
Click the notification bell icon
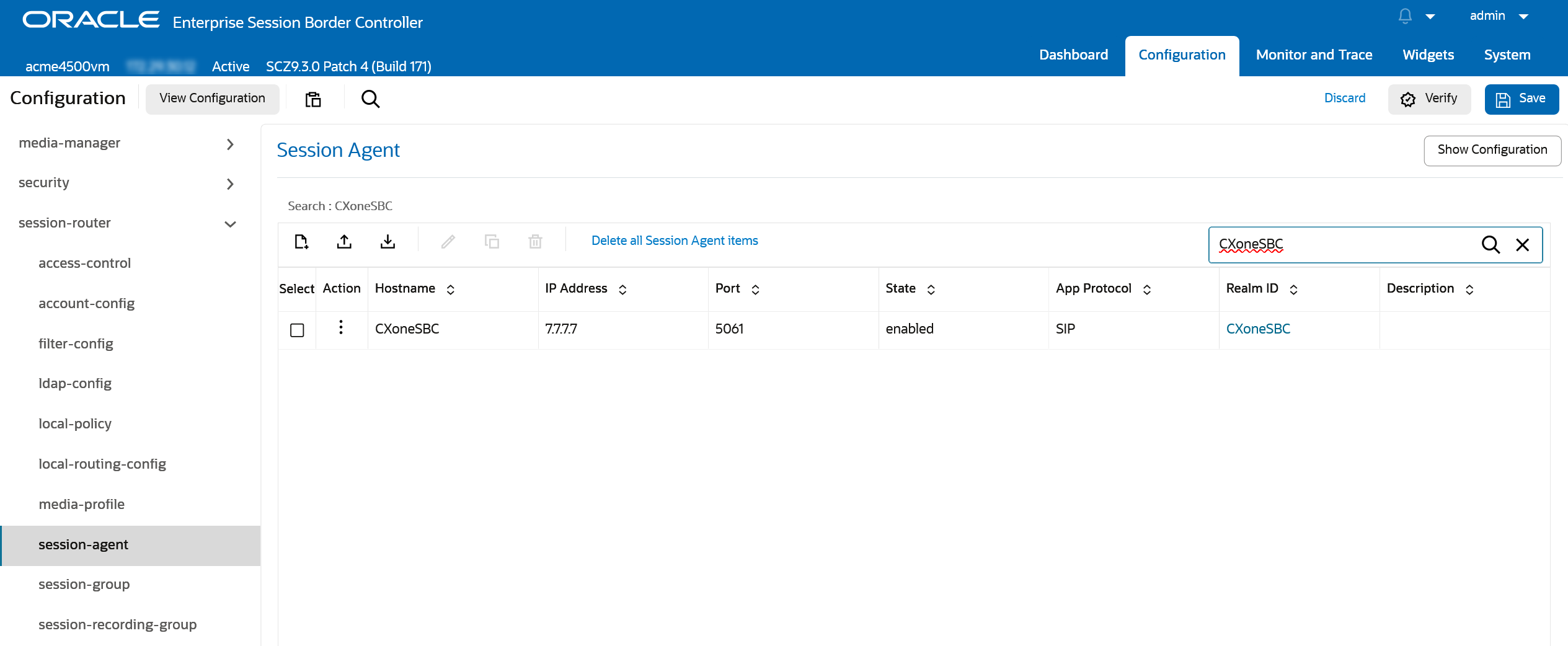point(1405,16)
